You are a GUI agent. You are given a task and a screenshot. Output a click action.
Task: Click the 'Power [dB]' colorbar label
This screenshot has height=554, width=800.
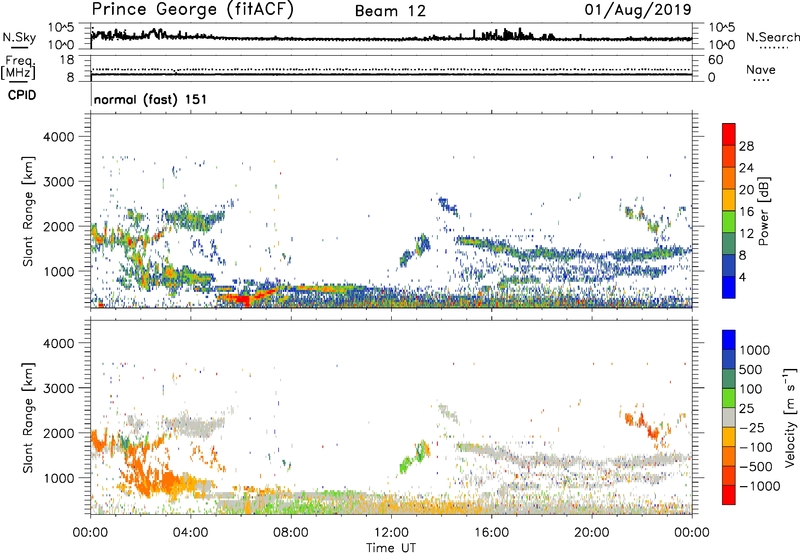tap(763, 211)
